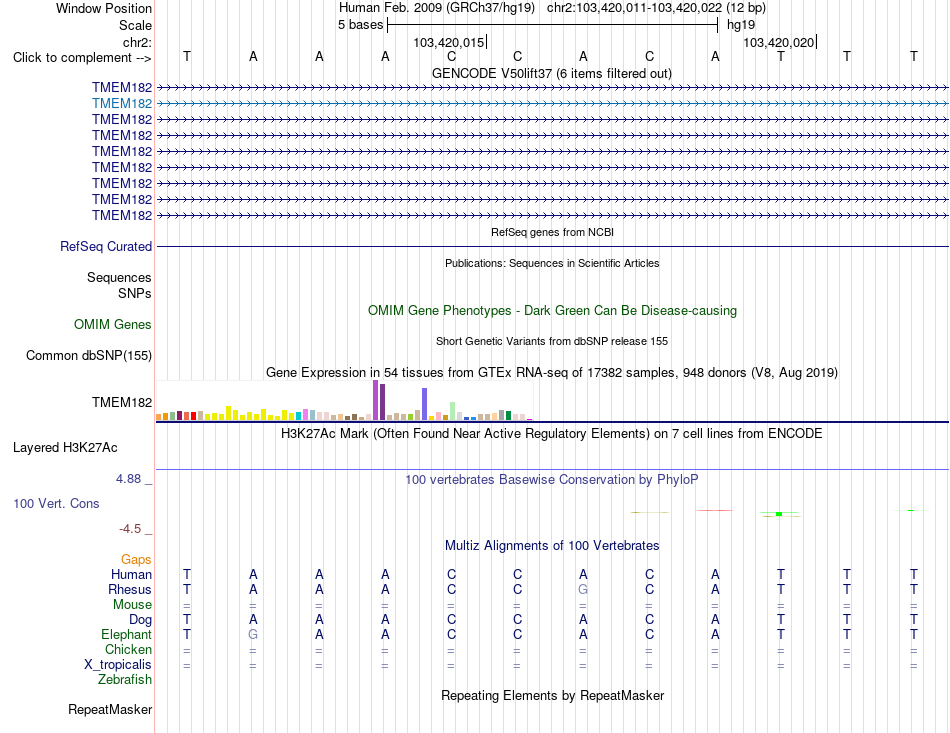Select the Chicken alignment row label
Viewport: 950px width, 733px height.
[128, 649]
